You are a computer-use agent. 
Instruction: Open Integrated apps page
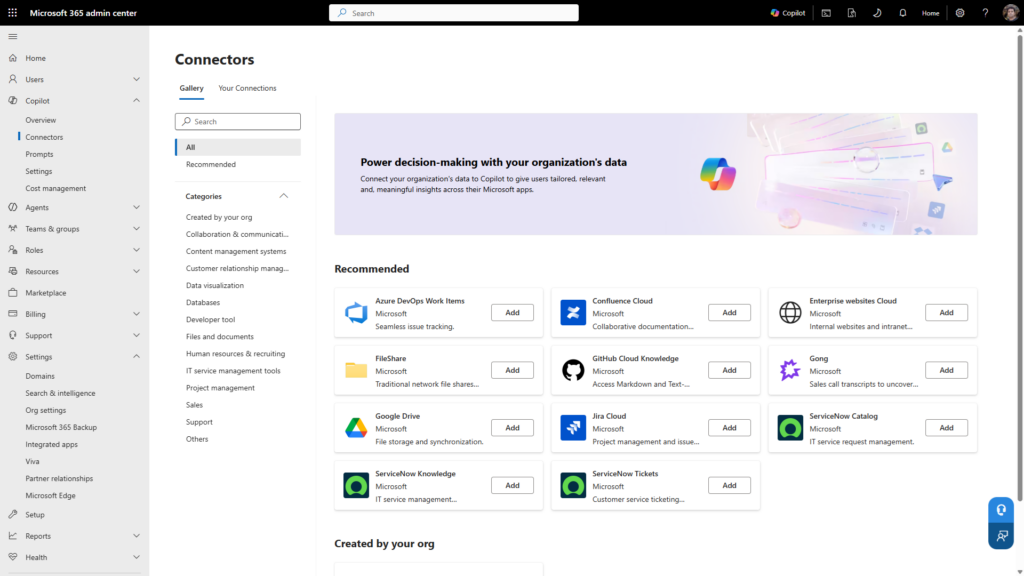click(x=52, y=444)
